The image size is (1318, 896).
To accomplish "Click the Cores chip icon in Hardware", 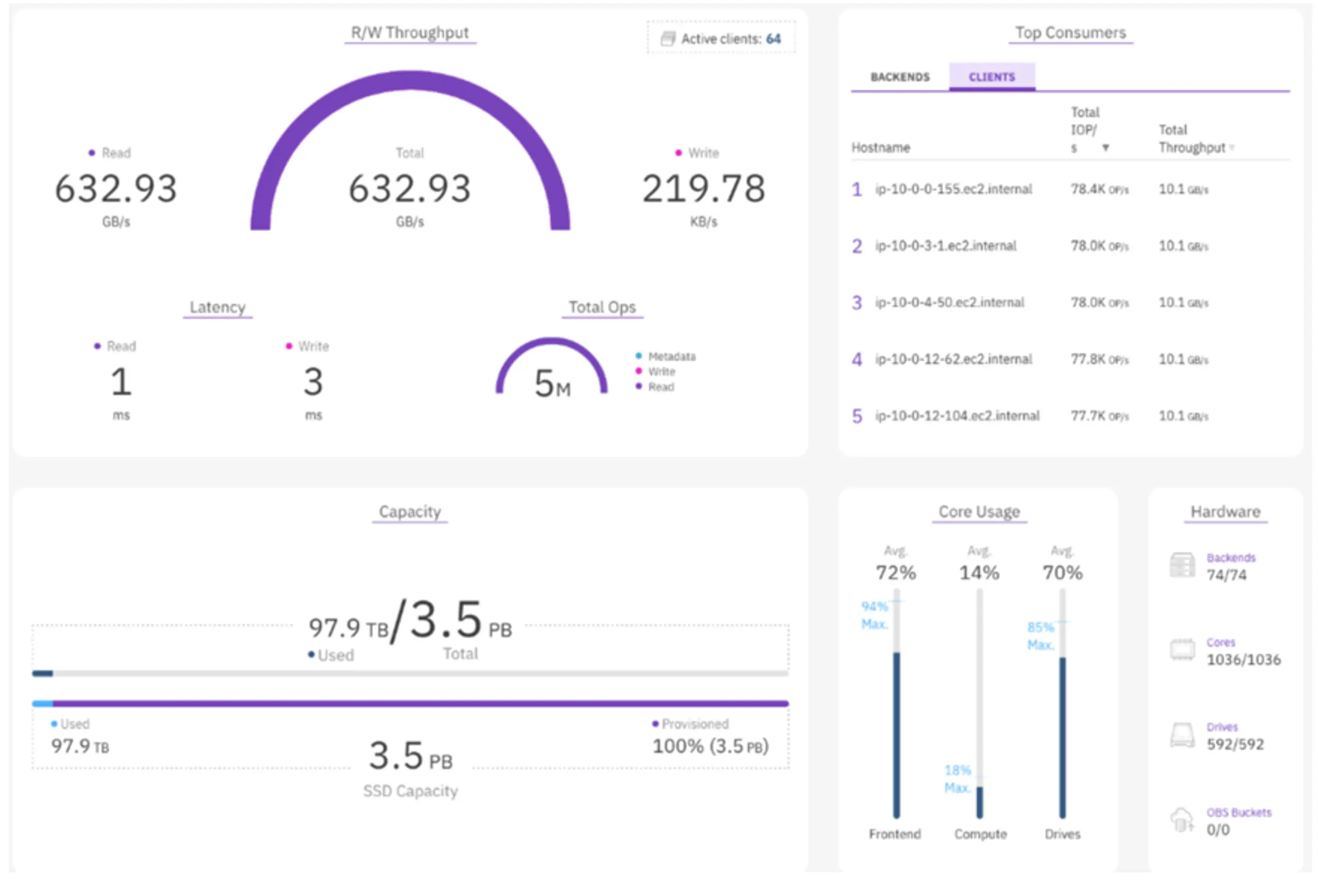I will tap(1183, 649).
